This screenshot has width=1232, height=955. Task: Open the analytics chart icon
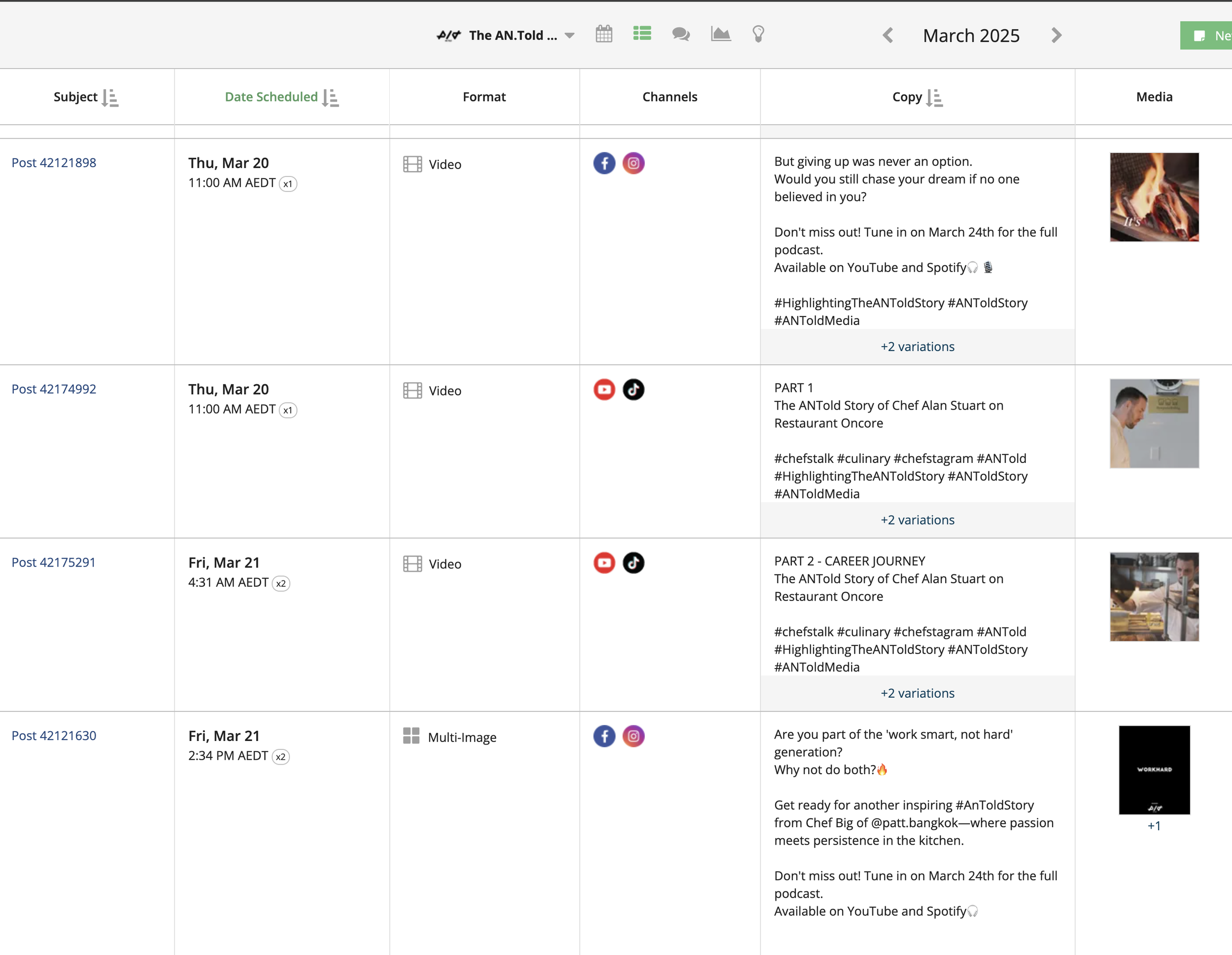[x=720, y=34]
